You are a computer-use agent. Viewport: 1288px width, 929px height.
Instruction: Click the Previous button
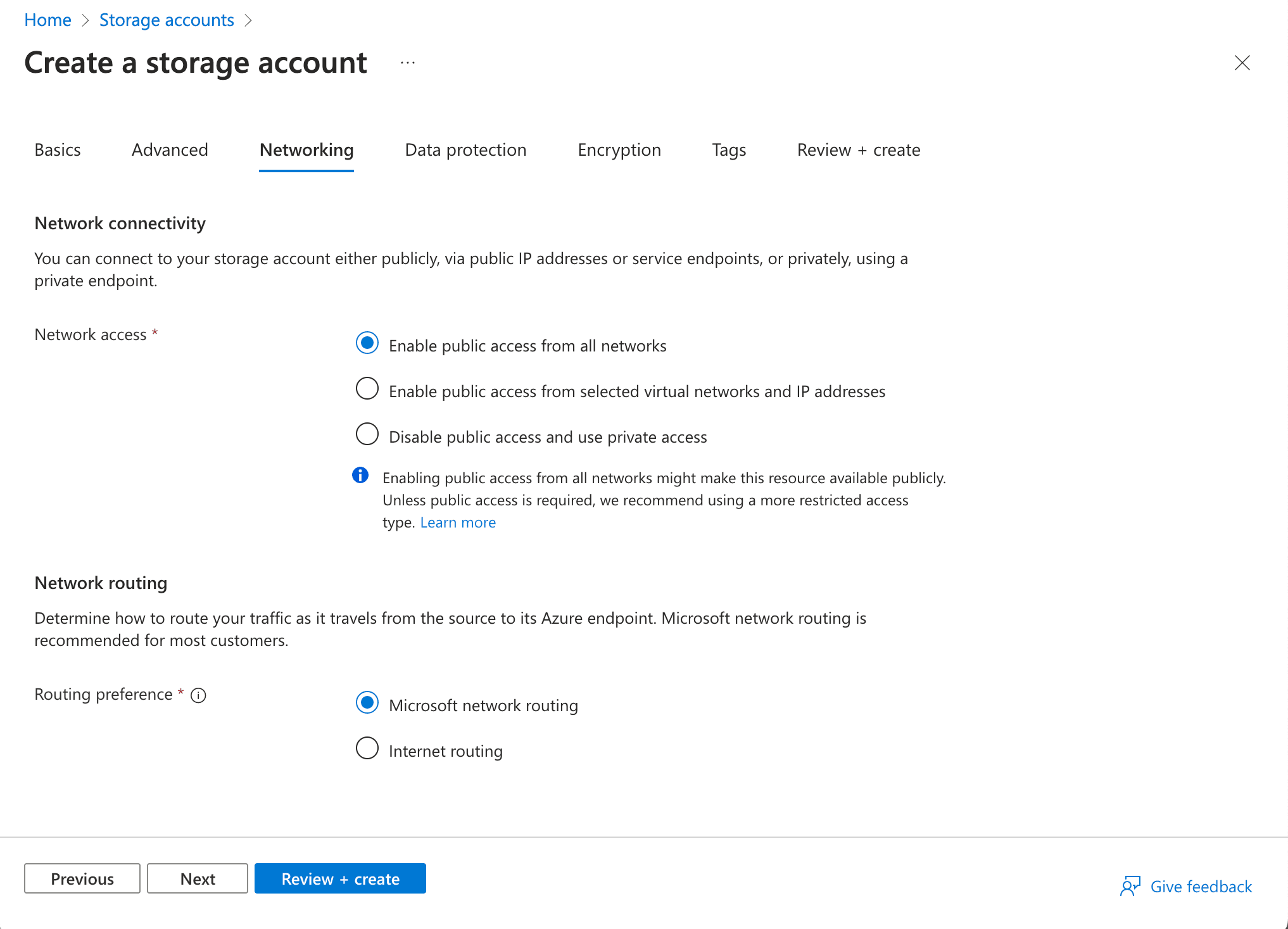pos(82,878)
